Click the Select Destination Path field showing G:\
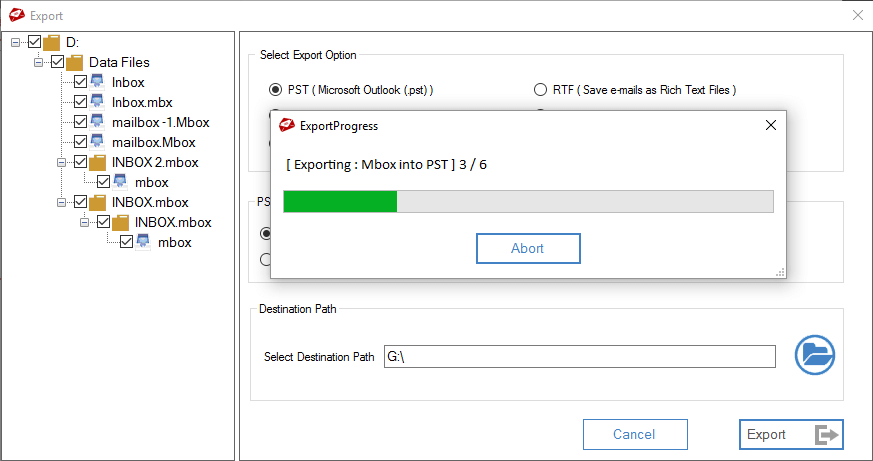The width and height of the screenshot is (873, 461). click(580, 356)
